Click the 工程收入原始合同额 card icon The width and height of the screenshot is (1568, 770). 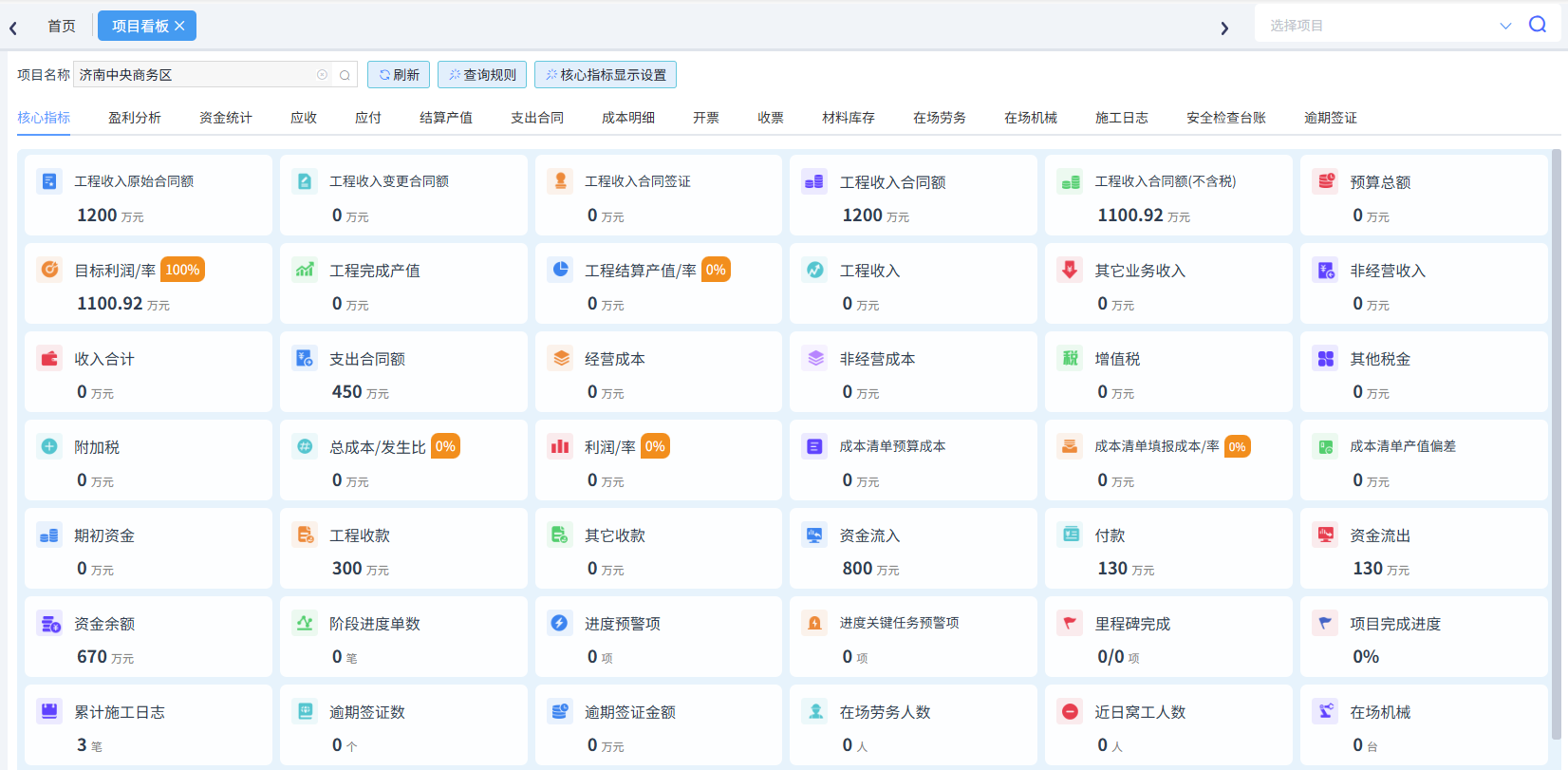pos(49,181)
